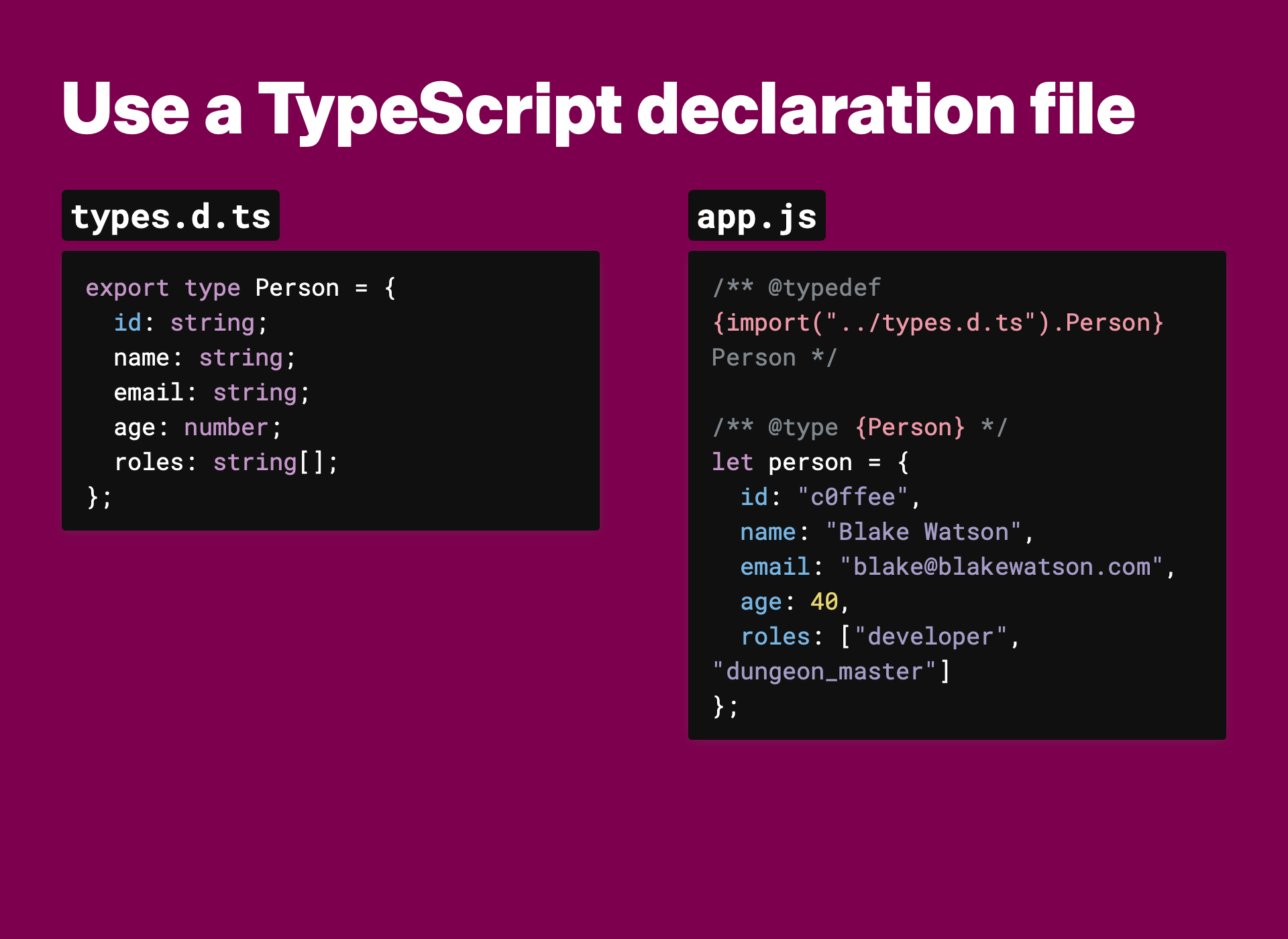Image resolution: width=1288 pixels, height=939 pixels.
Task: Click the yellow number 40
Action: coord(824,602)
